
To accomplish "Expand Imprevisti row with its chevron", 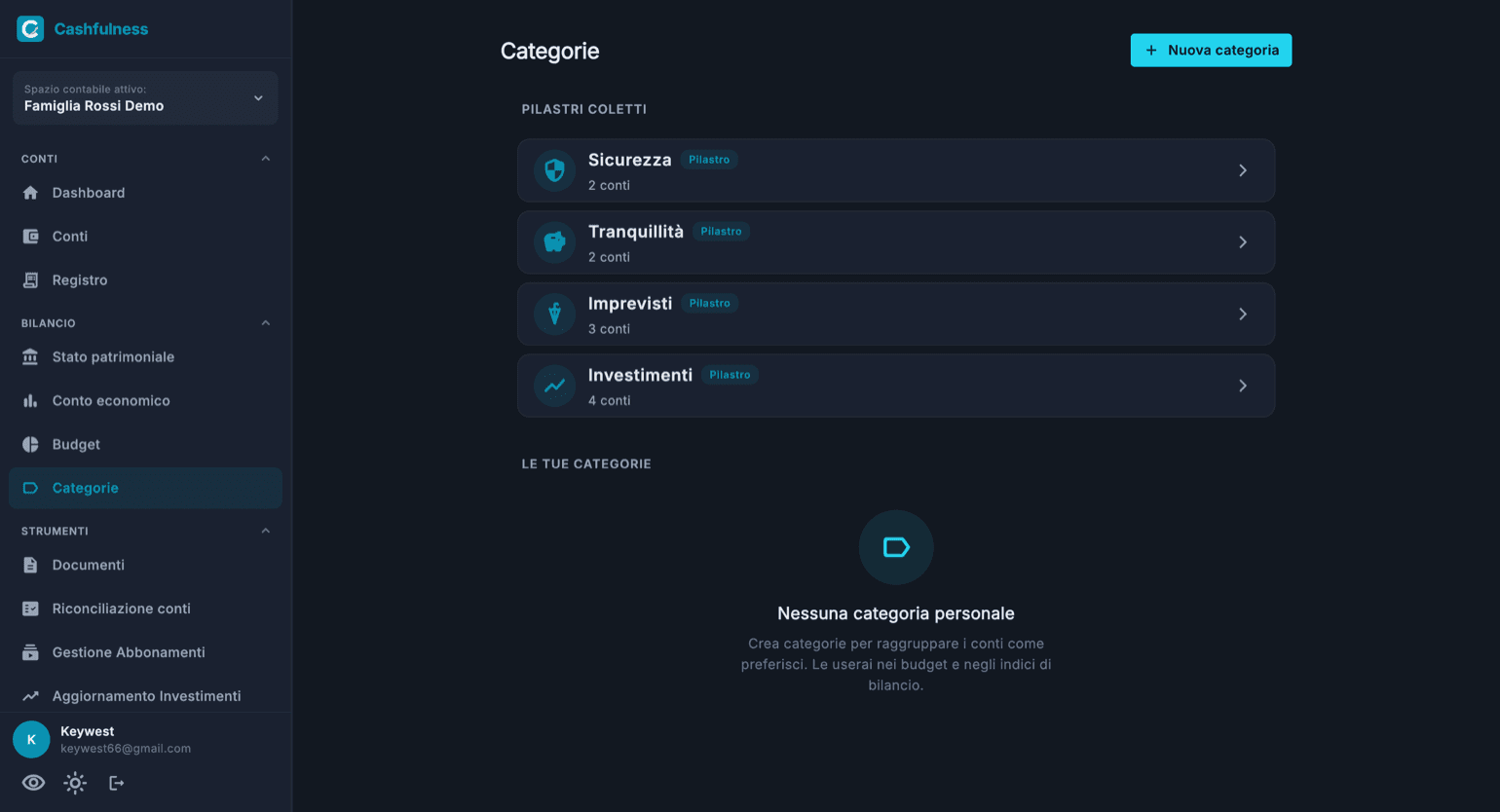I will tap(1243, 314).
